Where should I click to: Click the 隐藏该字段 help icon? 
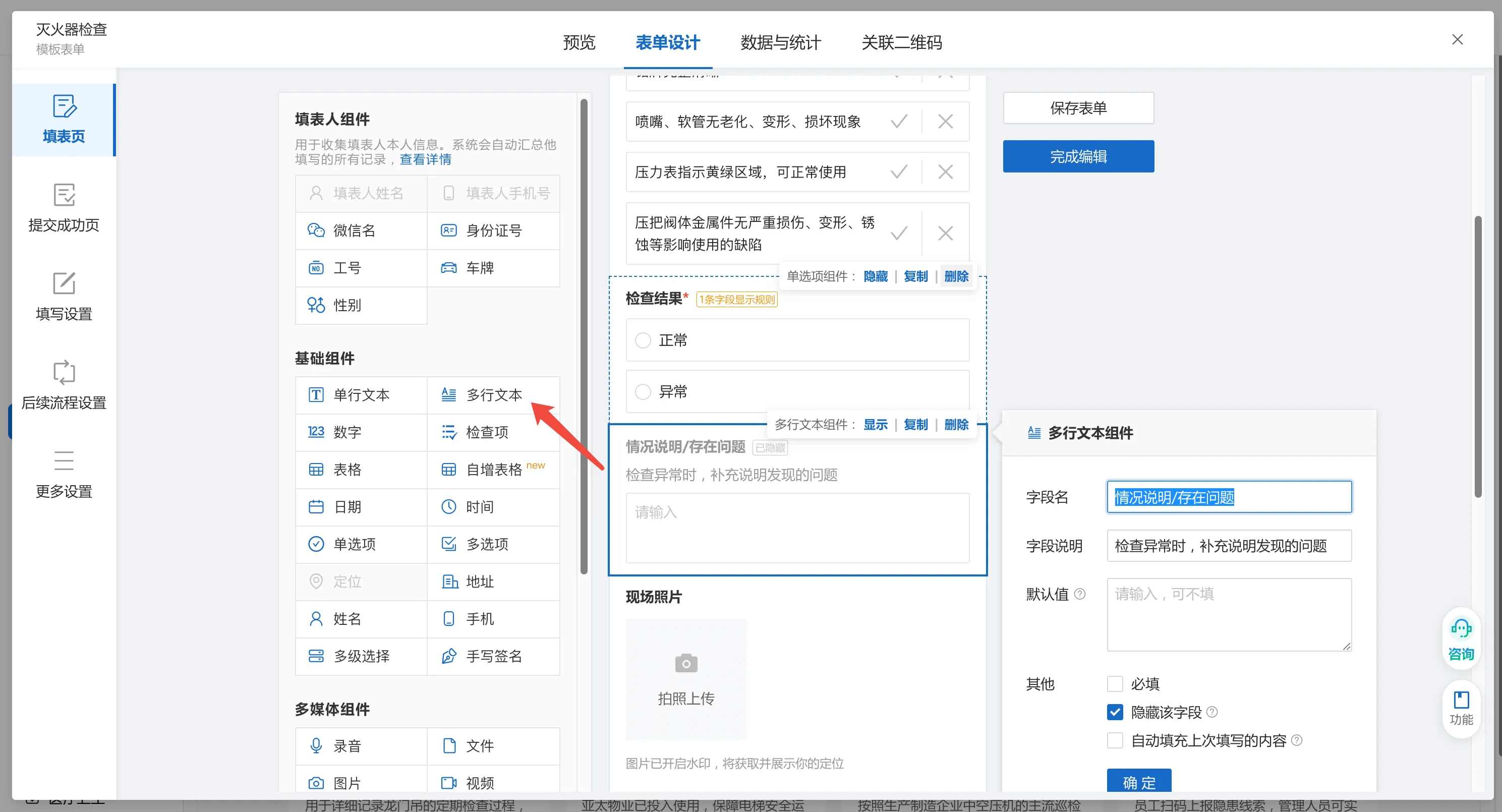pyautogui.click(x=1211, y=712)
